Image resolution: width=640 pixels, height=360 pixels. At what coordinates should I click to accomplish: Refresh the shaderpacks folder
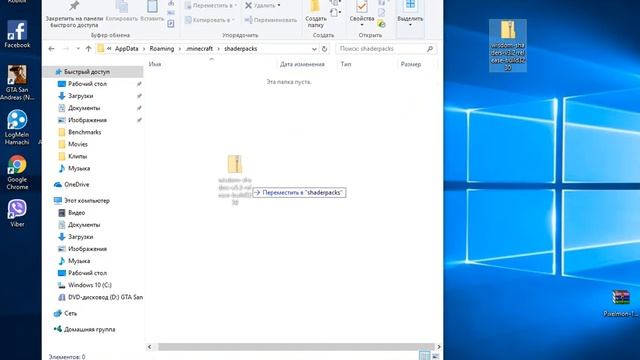click(x=324, y=49)
